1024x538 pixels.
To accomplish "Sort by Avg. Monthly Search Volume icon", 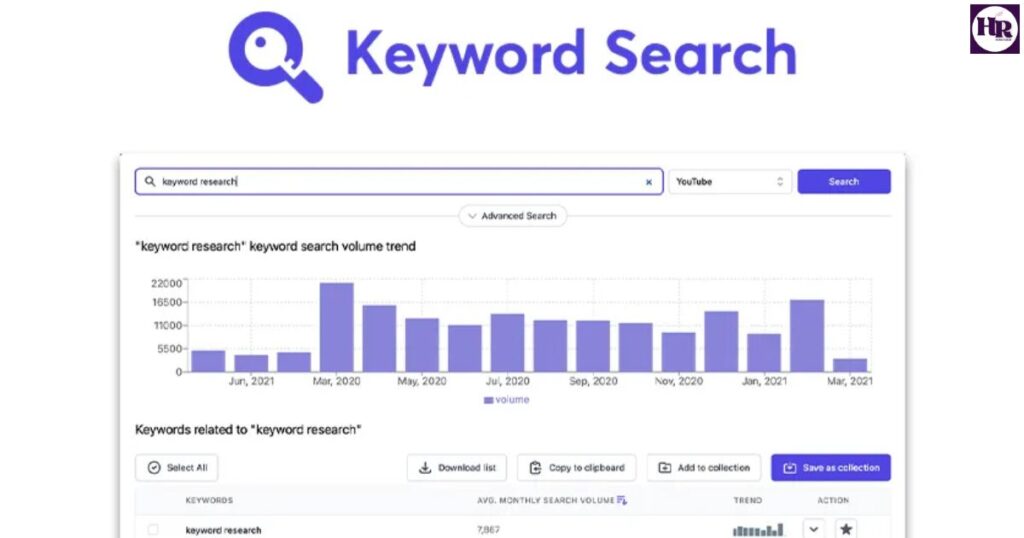I will click(622, 500).
